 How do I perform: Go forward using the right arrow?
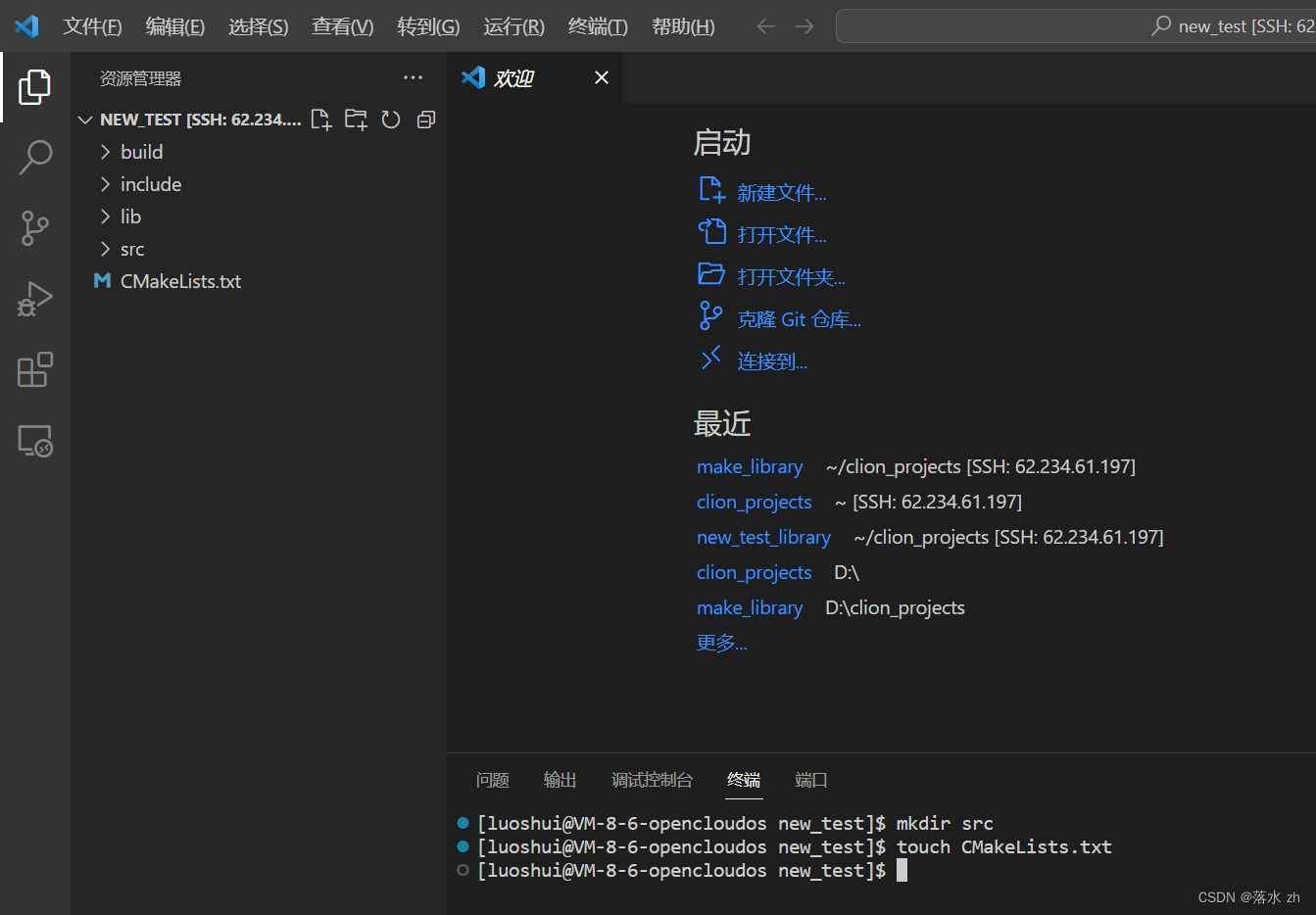[804, 26]
